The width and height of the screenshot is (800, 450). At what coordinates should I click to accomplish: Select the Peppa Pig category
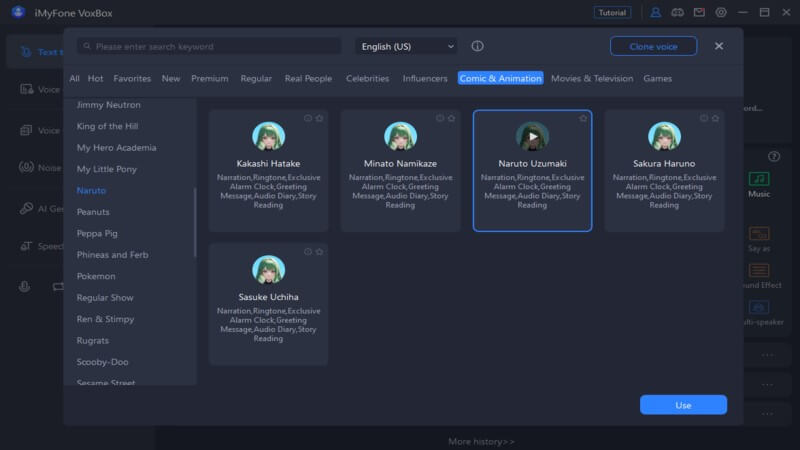[x=97, y=233]
